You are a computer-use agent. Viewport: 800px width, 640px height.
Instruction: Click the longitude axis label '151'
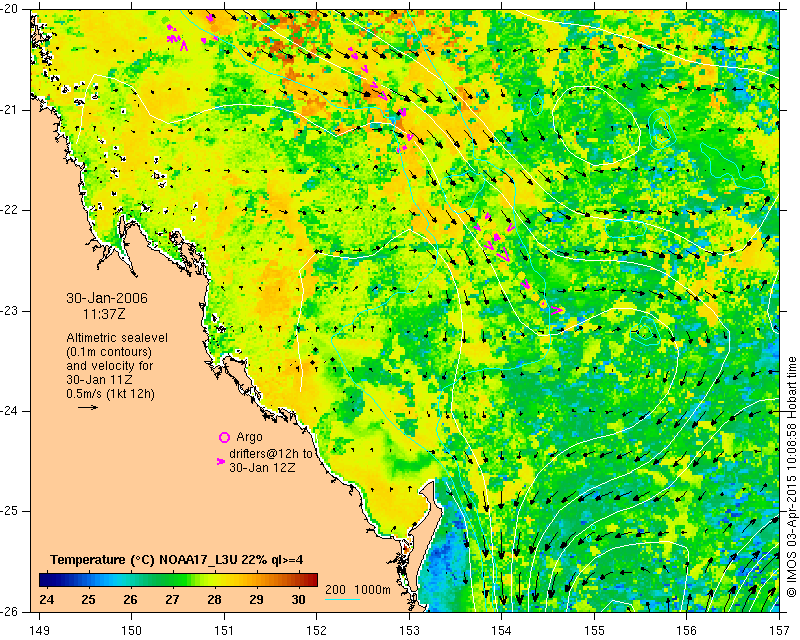tap(224, 630)
